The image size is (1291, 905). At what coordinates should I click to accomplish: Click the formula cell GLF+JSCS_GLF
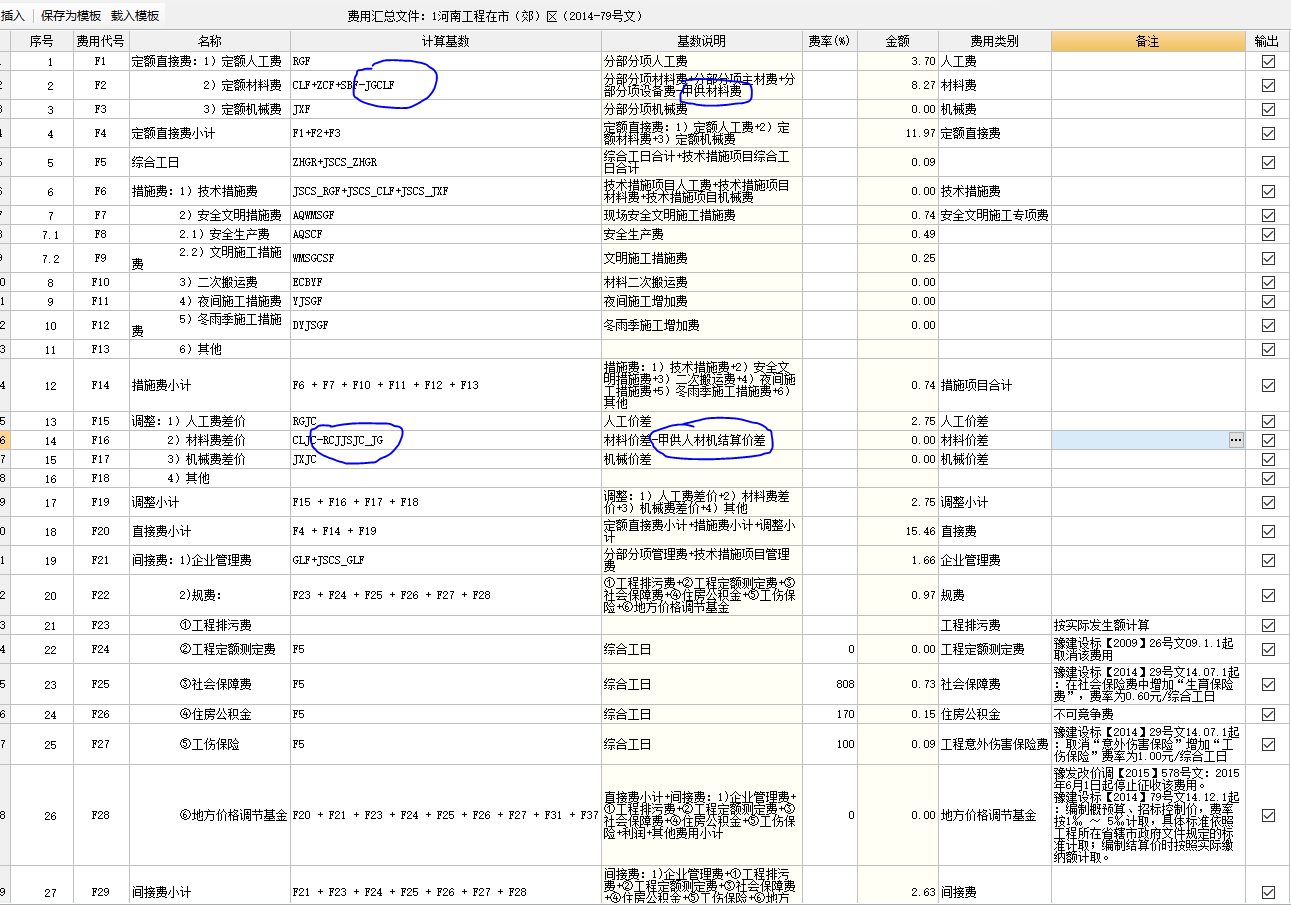tap(445, 560)
